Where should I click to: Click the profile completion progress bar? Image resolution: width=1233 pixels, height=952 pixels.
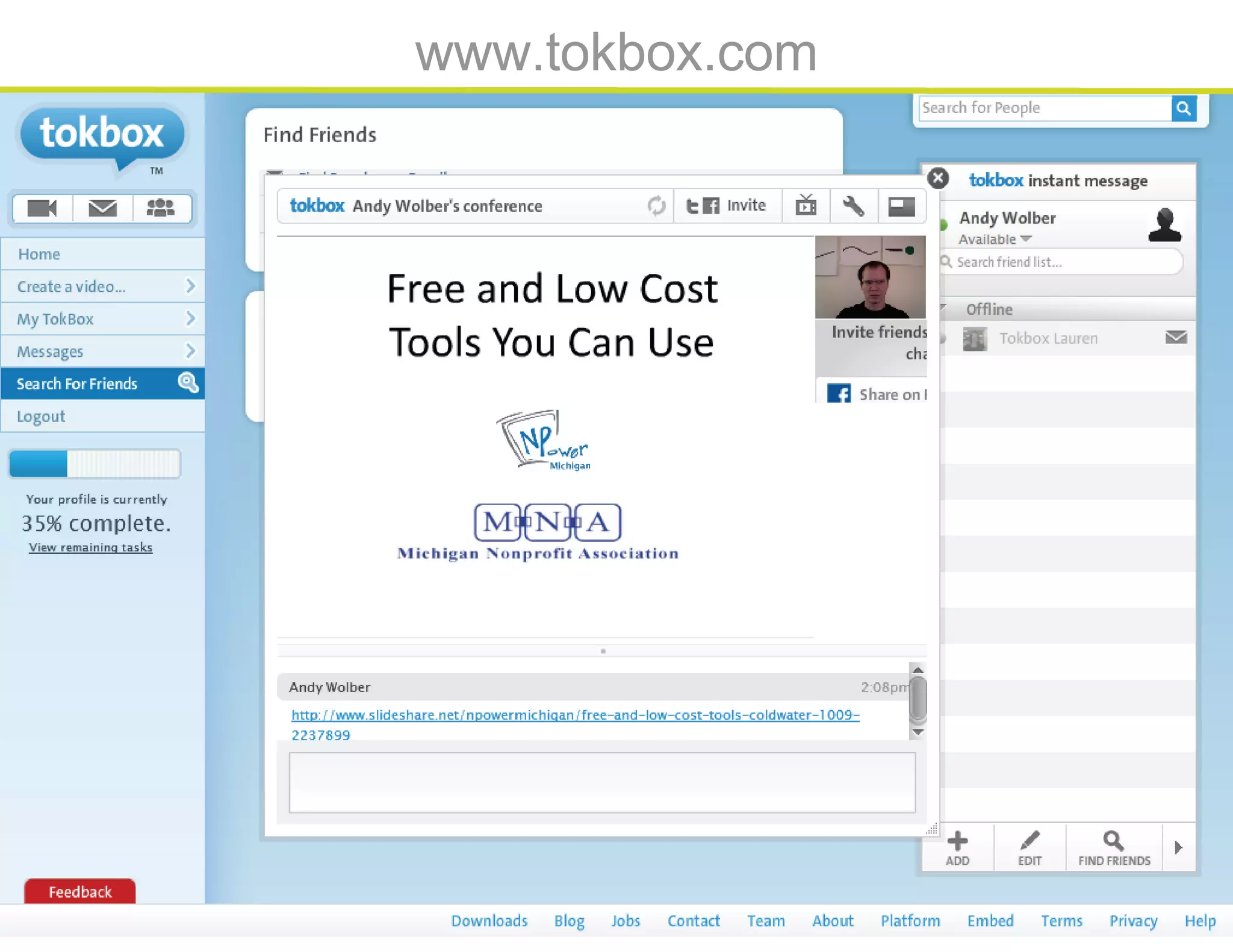95,464
